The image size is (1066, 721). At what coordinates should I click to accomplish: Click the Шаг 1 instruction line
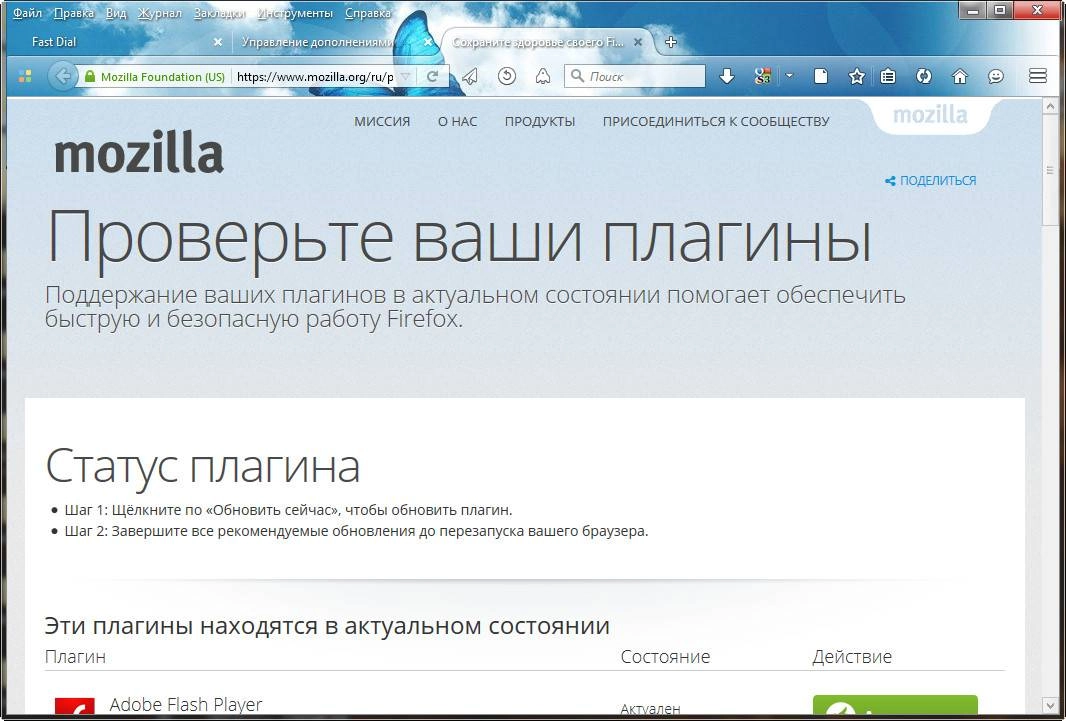click(x=288, y=510)
